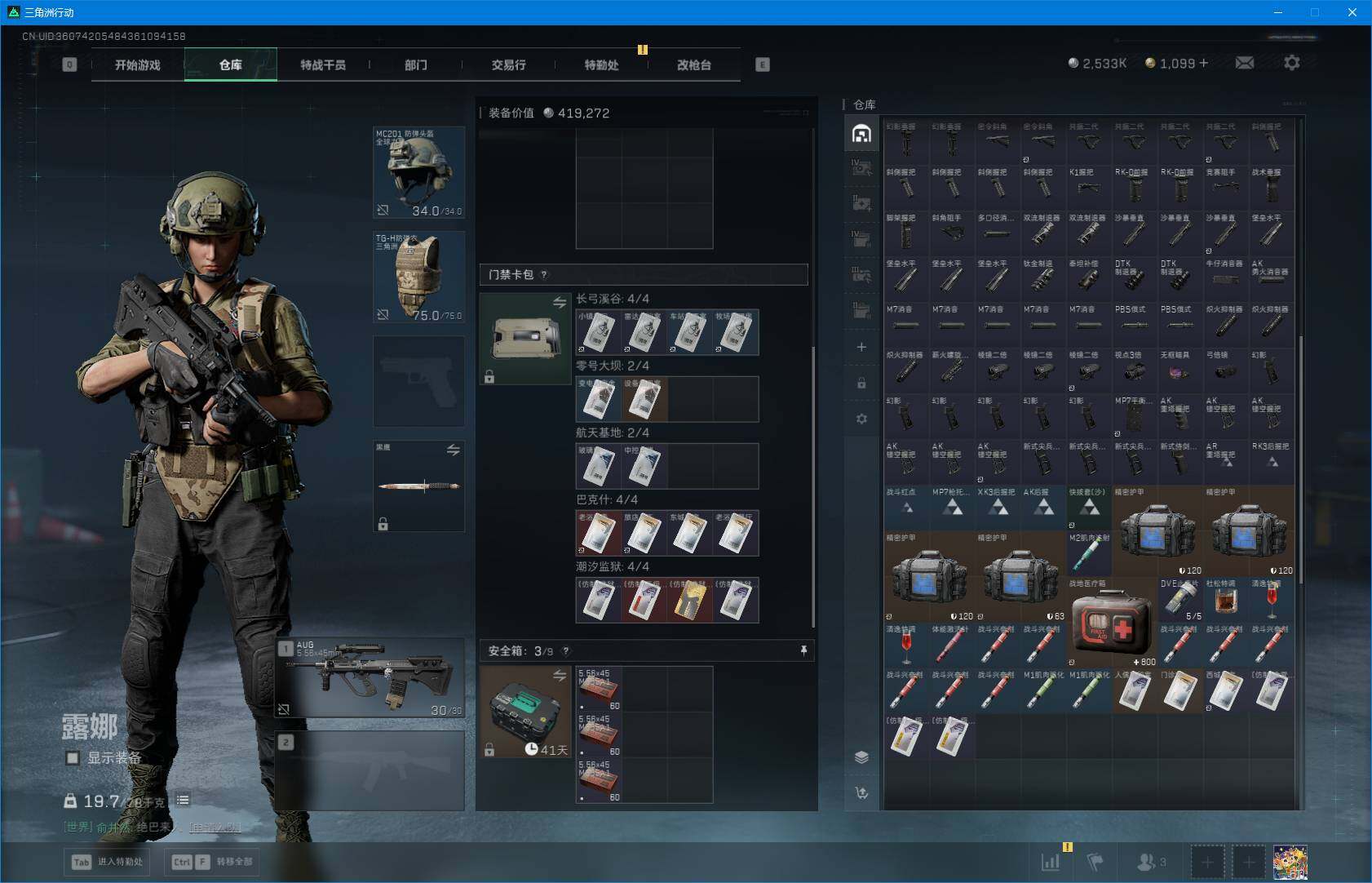Toggle the 显示装备 checkbox

[73, 758]
